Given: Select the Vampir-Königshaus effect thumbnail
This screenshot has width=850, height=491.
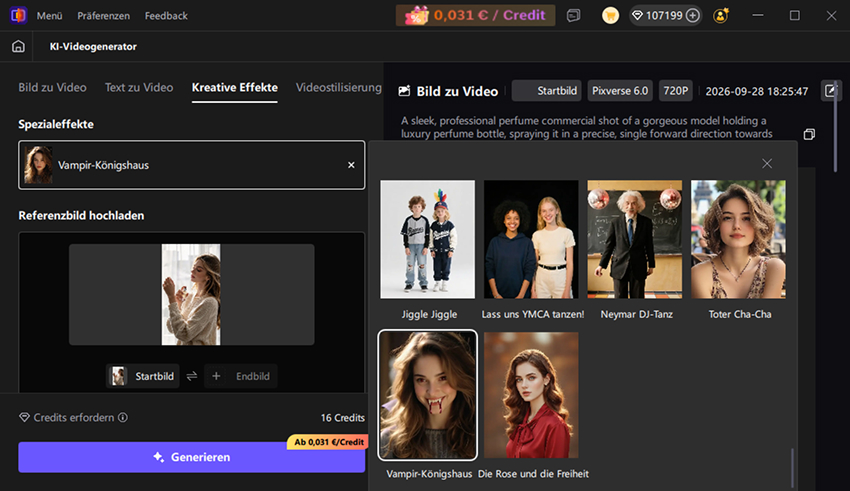Looking at the screenshot, I should click(428, 395).
